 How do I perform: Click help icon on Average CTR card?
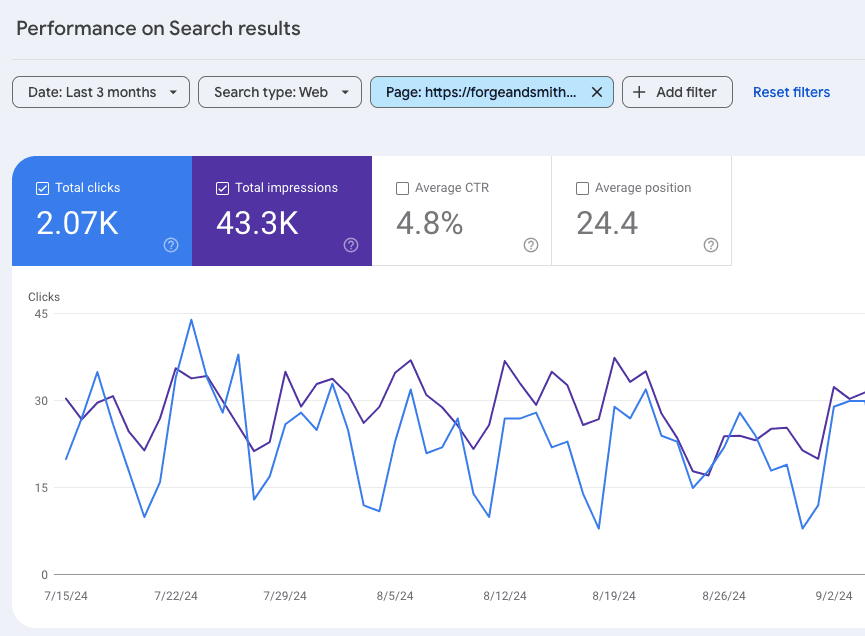[531, 245]
